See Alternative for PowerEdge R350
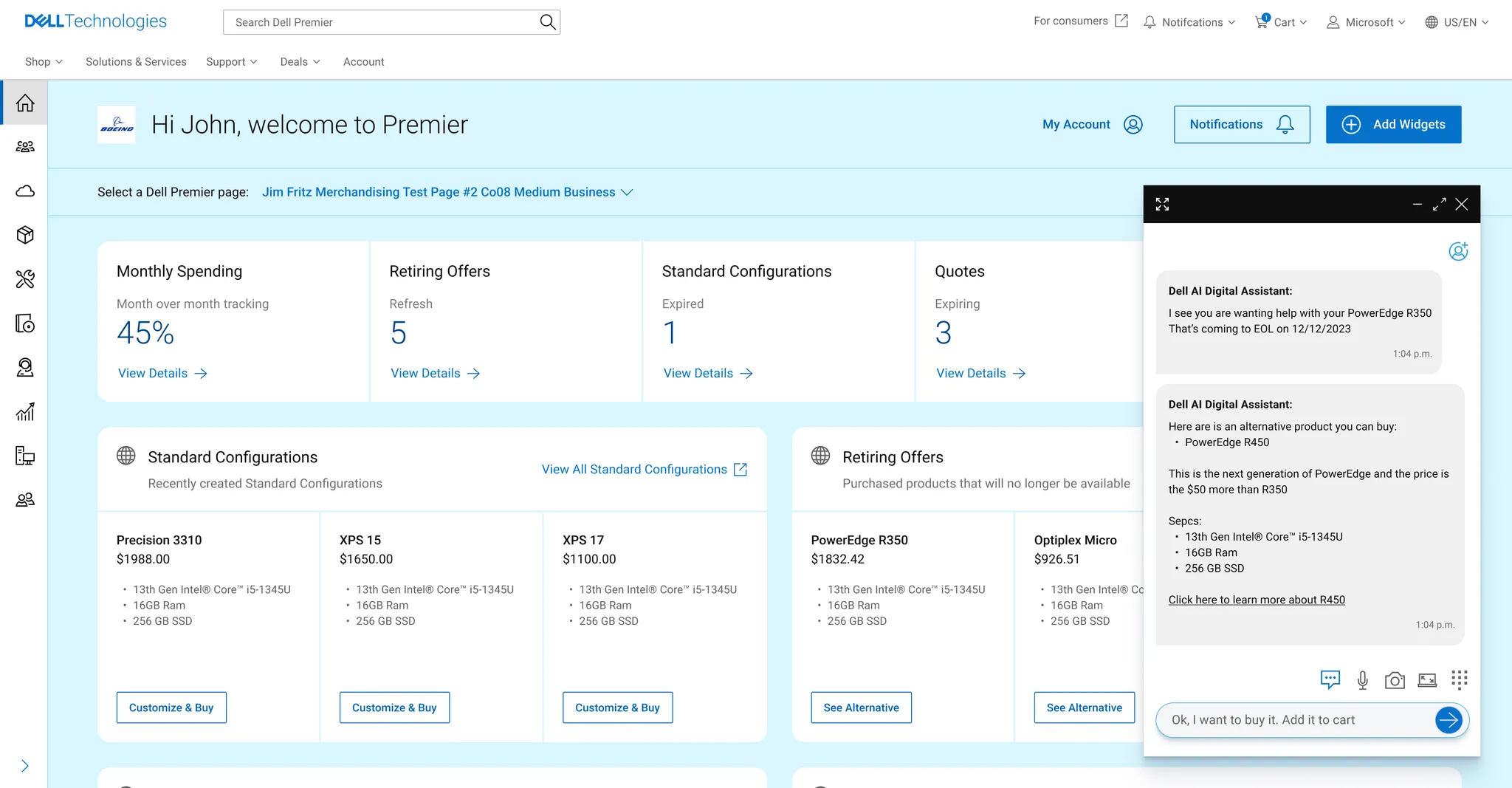Viewport: 1512px width, 788px height. coord(861,708)
